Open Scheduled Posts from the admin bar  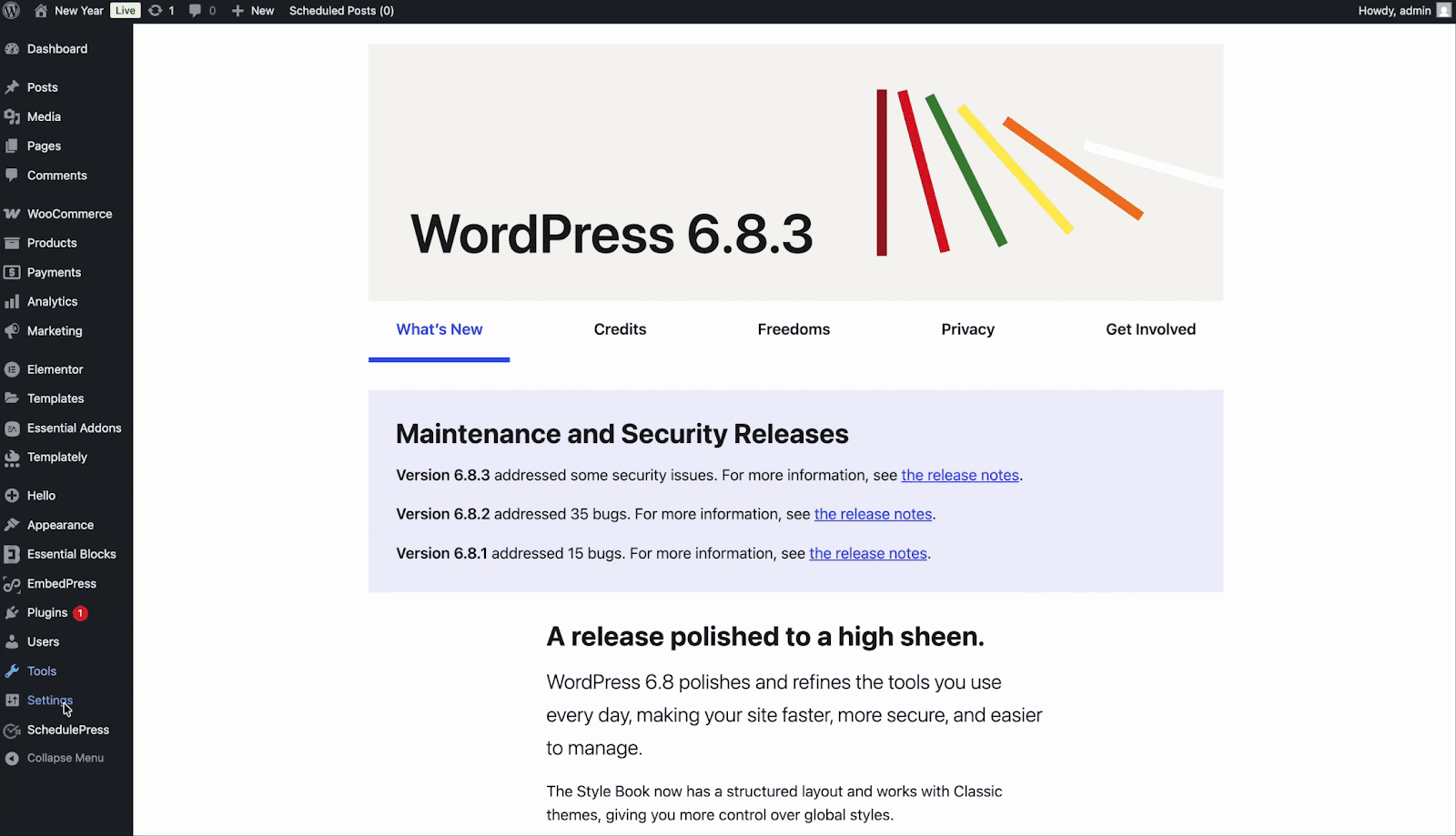[341, 10]
